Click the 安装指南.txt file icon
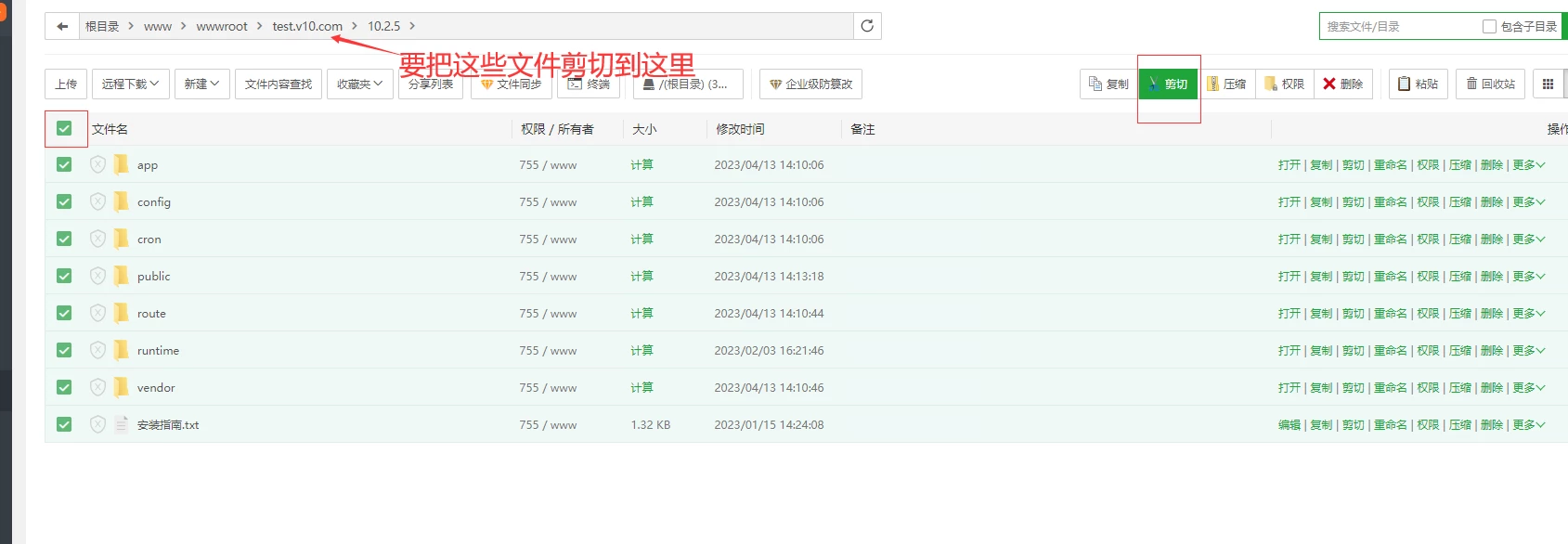This screenshot has width=1568, height=544. point(121,424)
